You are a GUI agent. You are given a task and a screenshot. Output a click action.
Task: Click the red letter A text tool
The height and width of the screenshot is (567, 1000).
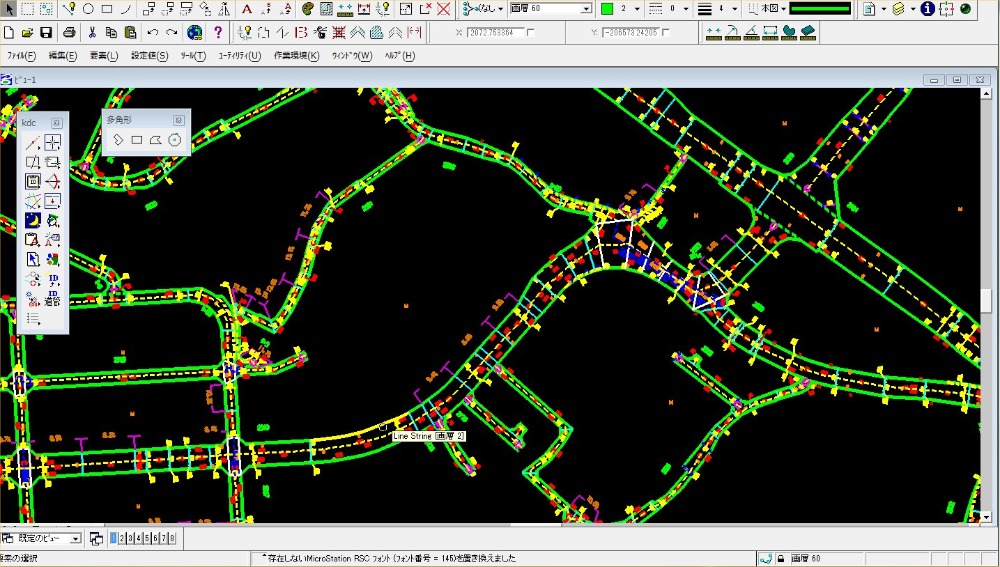point(247,9)
